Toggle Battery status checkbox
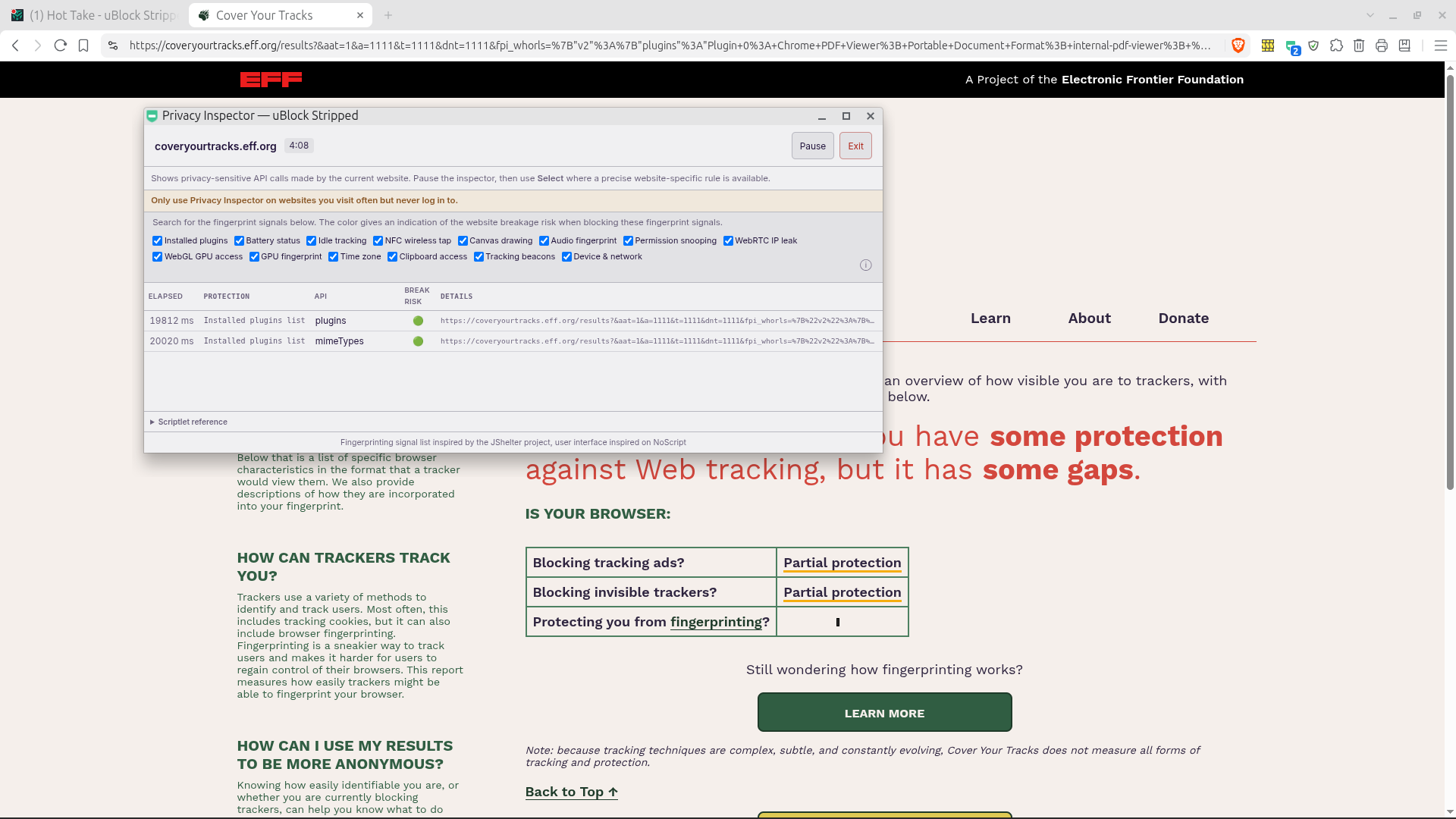The width and height of the screenshot is (1456, 819). pos(239,240)
